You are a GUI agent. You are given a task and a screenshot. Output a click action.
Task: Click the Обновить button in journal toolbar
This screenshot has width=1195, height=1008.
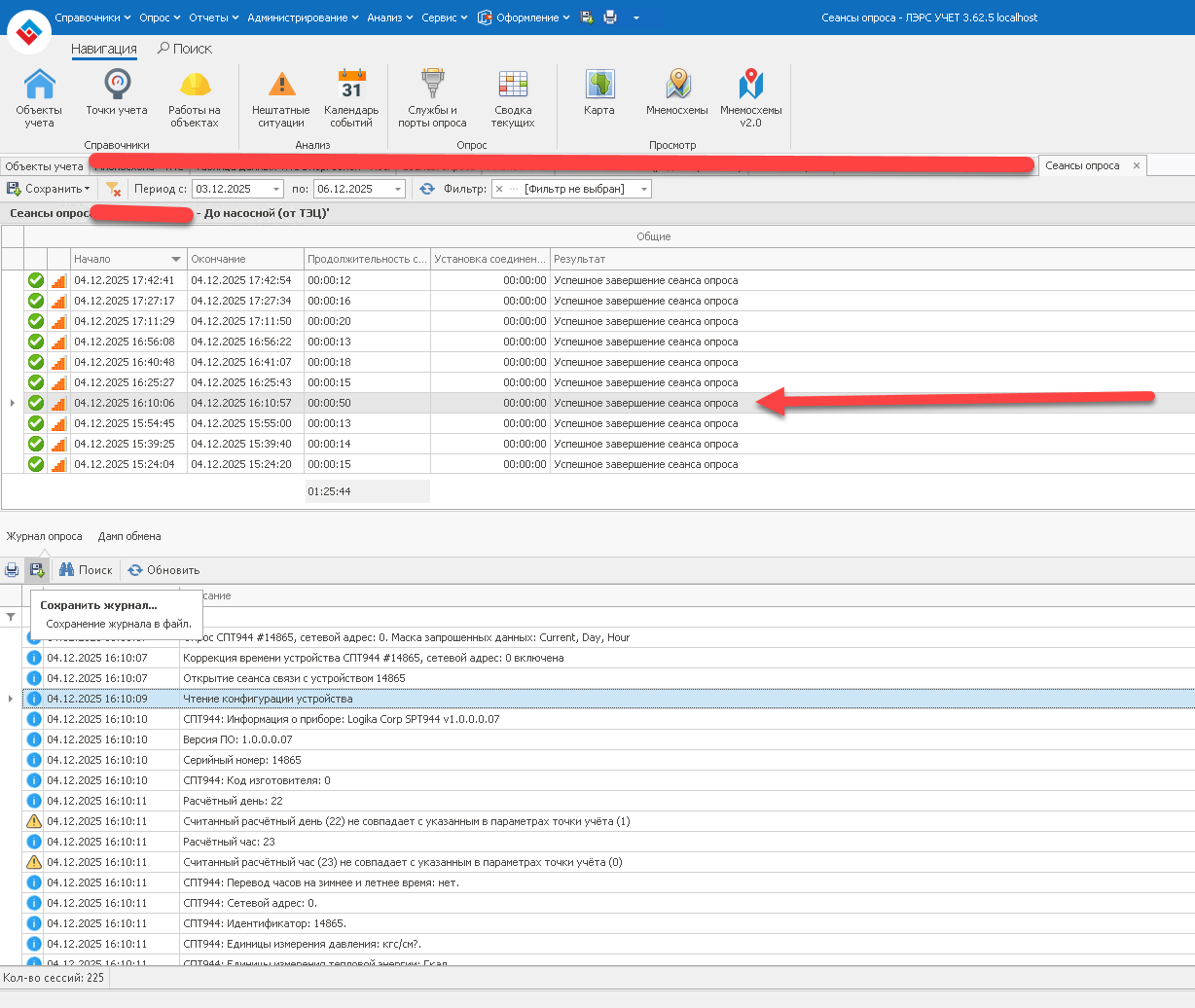[x=163, y=570]
